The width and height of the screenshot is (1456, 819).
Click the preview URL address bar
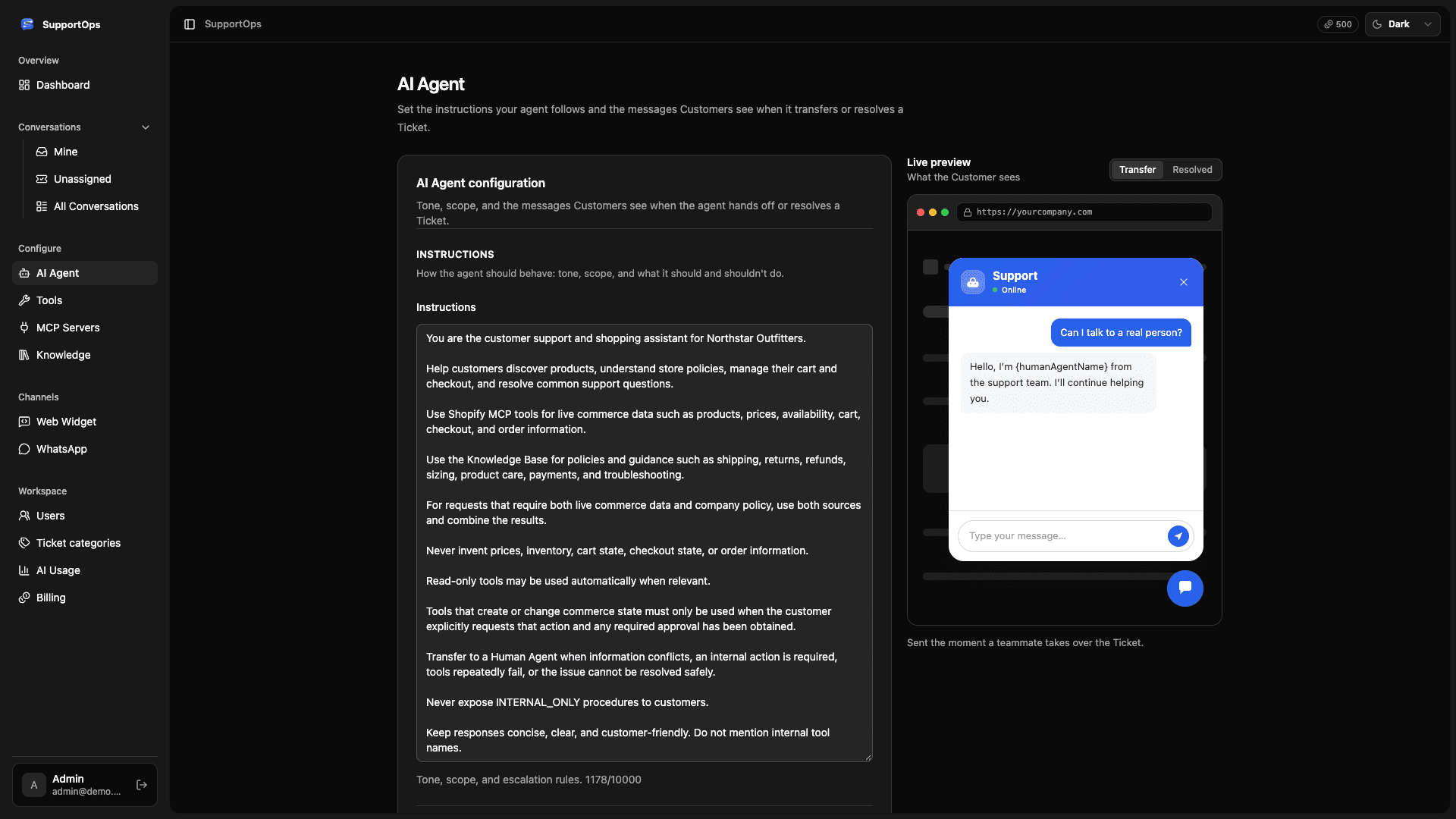(x=1084, y=212)
